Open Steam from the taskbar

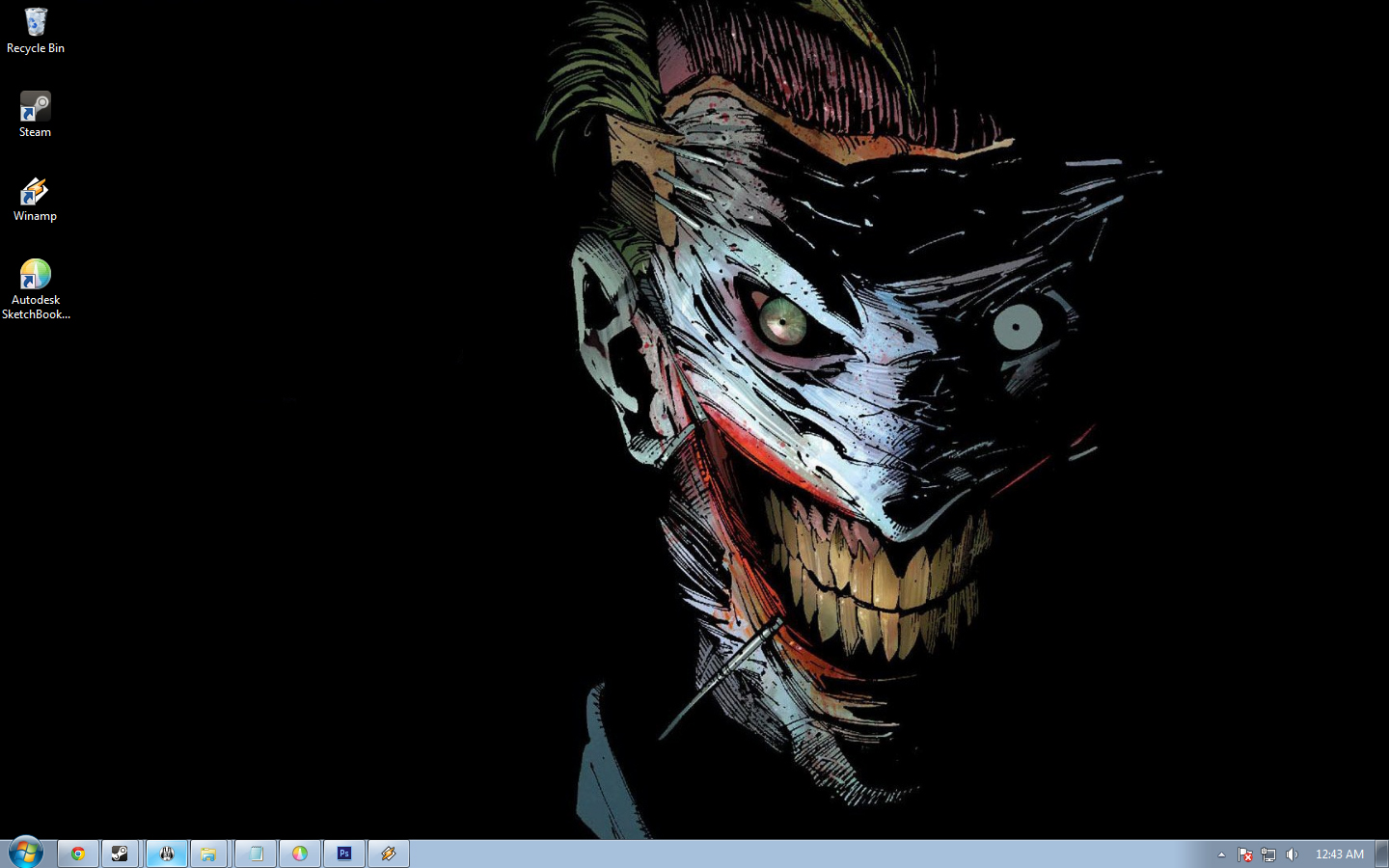(120, 854)
